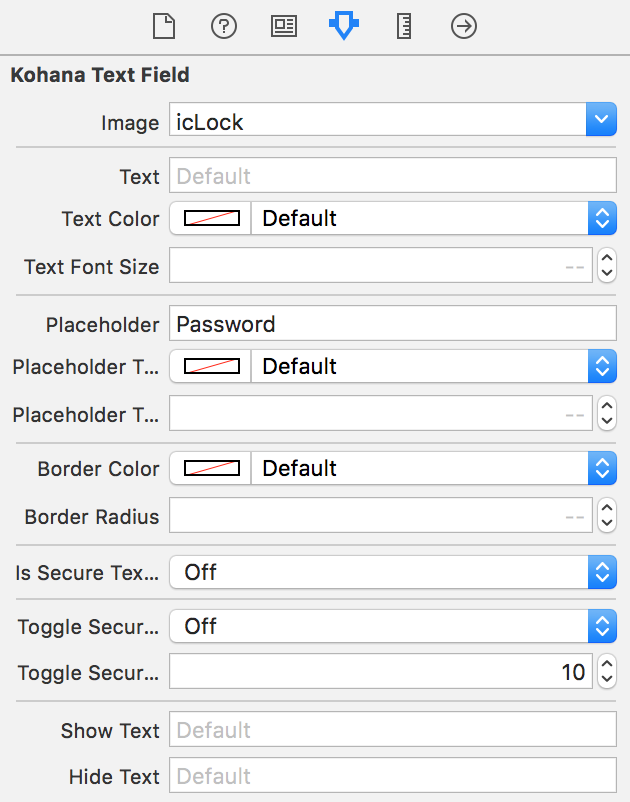Screen dimensions: 630x802
Task: Click the Text Color swatch well
Action: point(211,218)
